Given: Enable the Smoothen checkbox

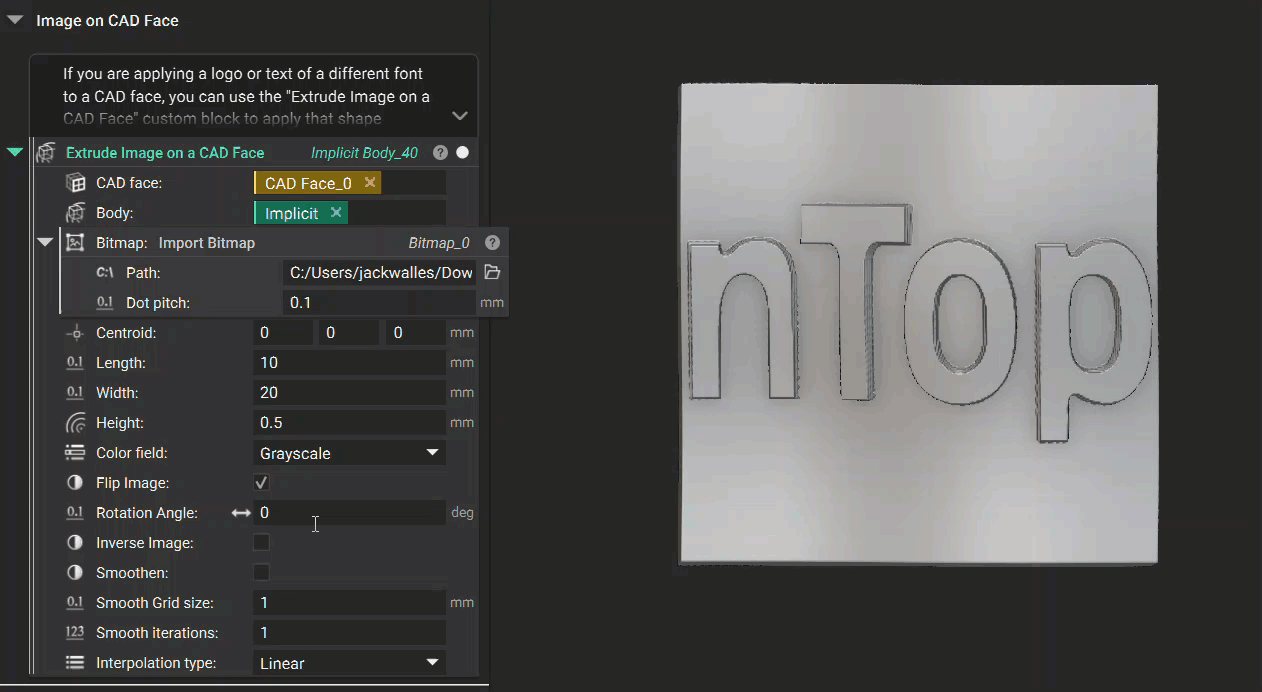Looking at the screenshot, I should click(x=261, y=572).
